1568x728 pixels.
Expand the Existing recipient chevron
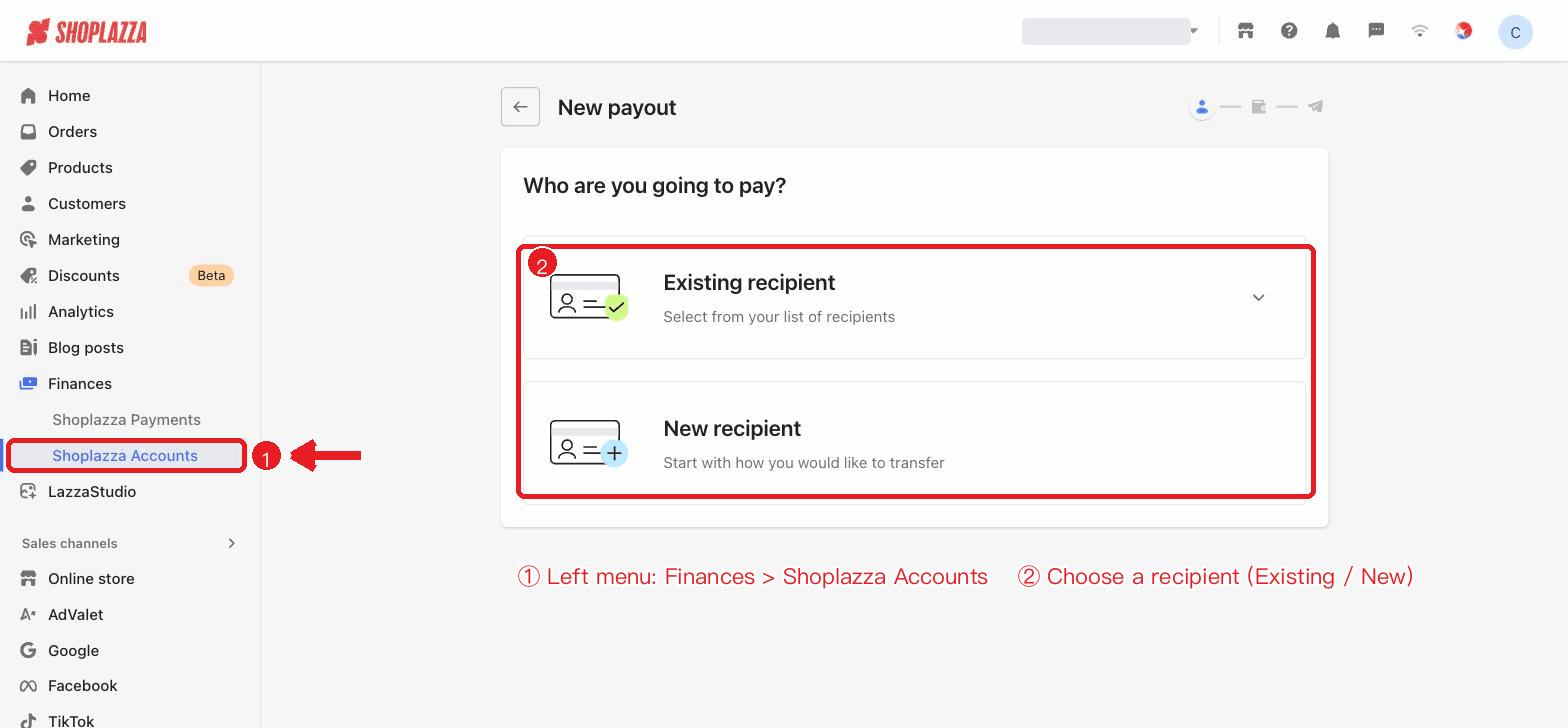1259,298
